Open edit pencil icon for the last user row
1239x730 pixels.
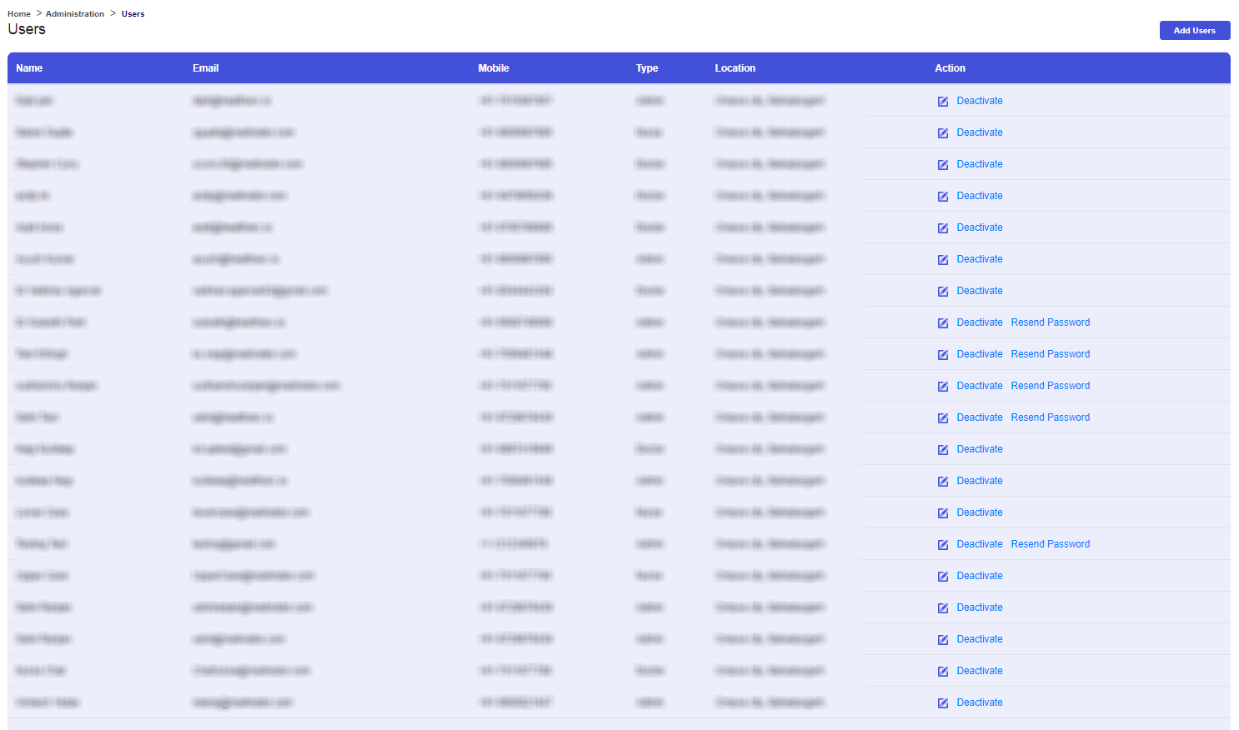click(x=943, y=703)
